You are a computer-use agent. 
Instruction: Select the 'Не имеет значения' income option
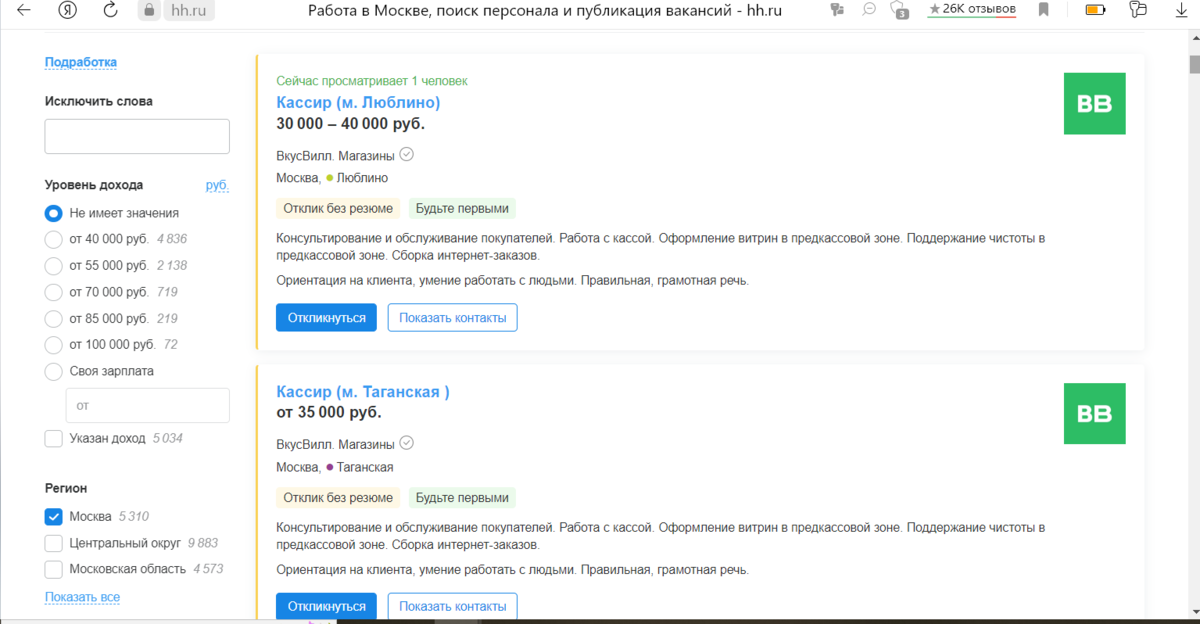(x=54, y=213)
